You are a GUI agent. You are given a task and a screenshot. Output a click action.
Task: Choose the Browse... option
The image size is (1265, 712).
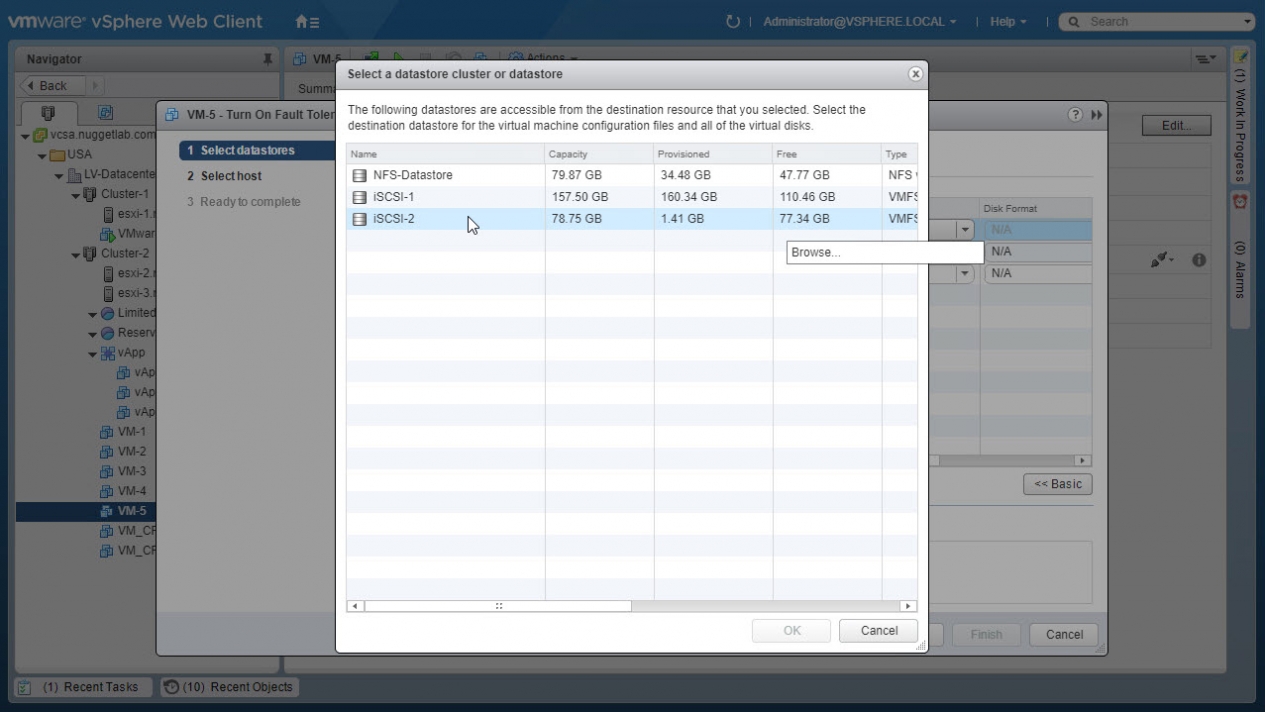884,252
